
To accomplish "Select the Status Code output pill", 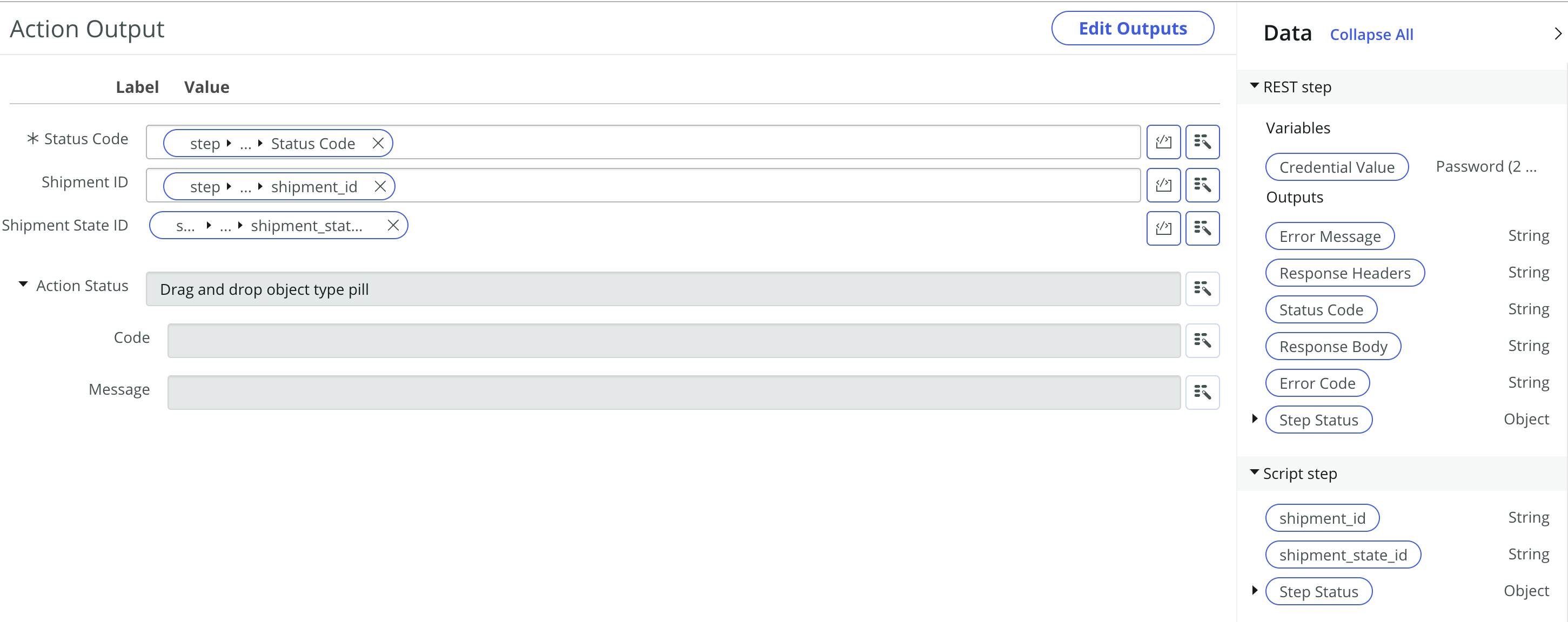I will click(x=1320, y=309).
